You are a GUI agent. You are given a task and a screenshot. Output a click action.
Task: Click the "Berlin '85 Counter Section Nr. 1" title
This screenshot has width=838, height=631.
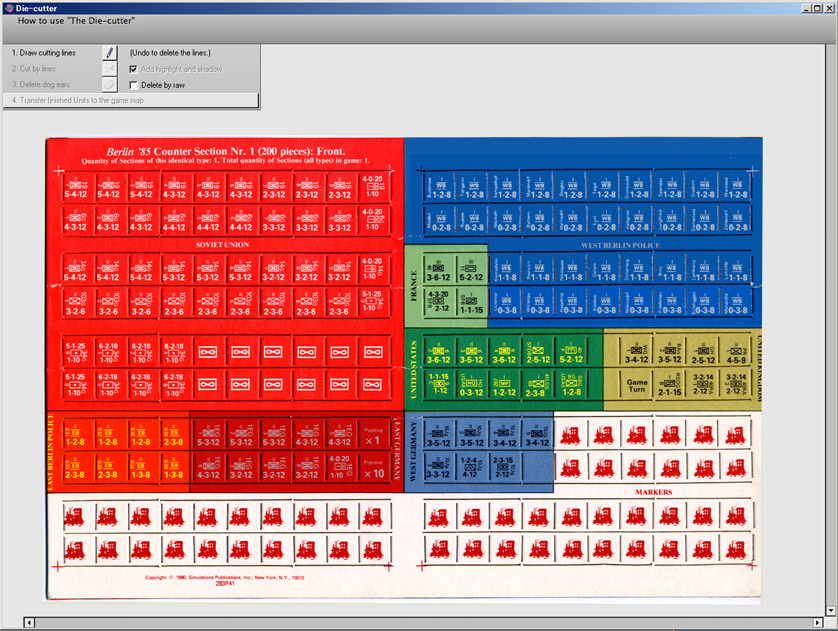click(x=226, y=151)
